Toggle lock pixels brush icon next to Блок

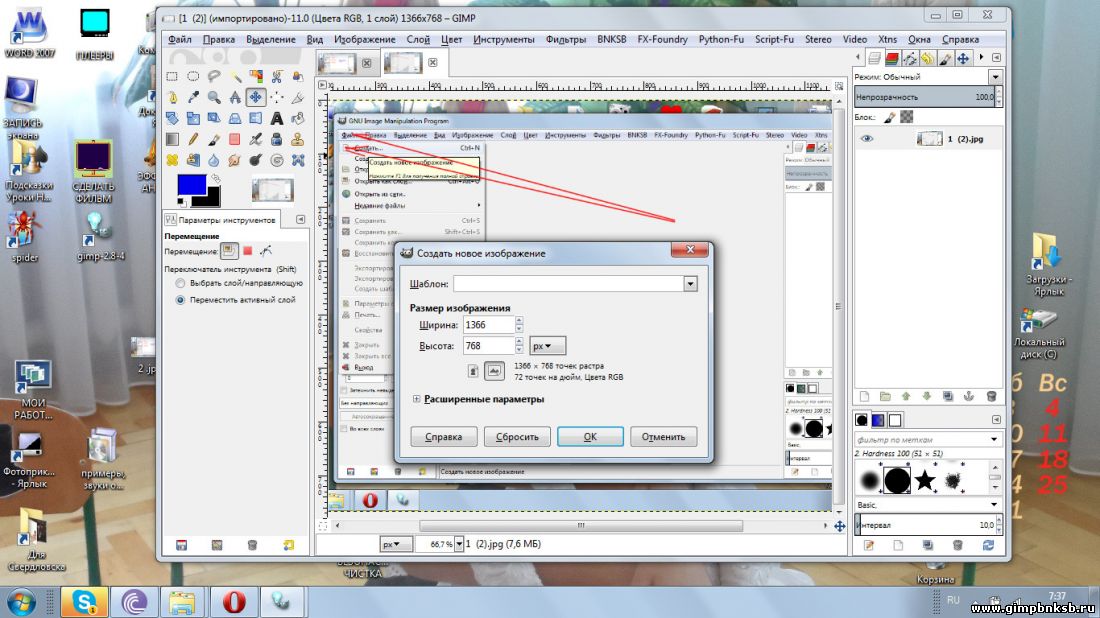click(890, 117)
